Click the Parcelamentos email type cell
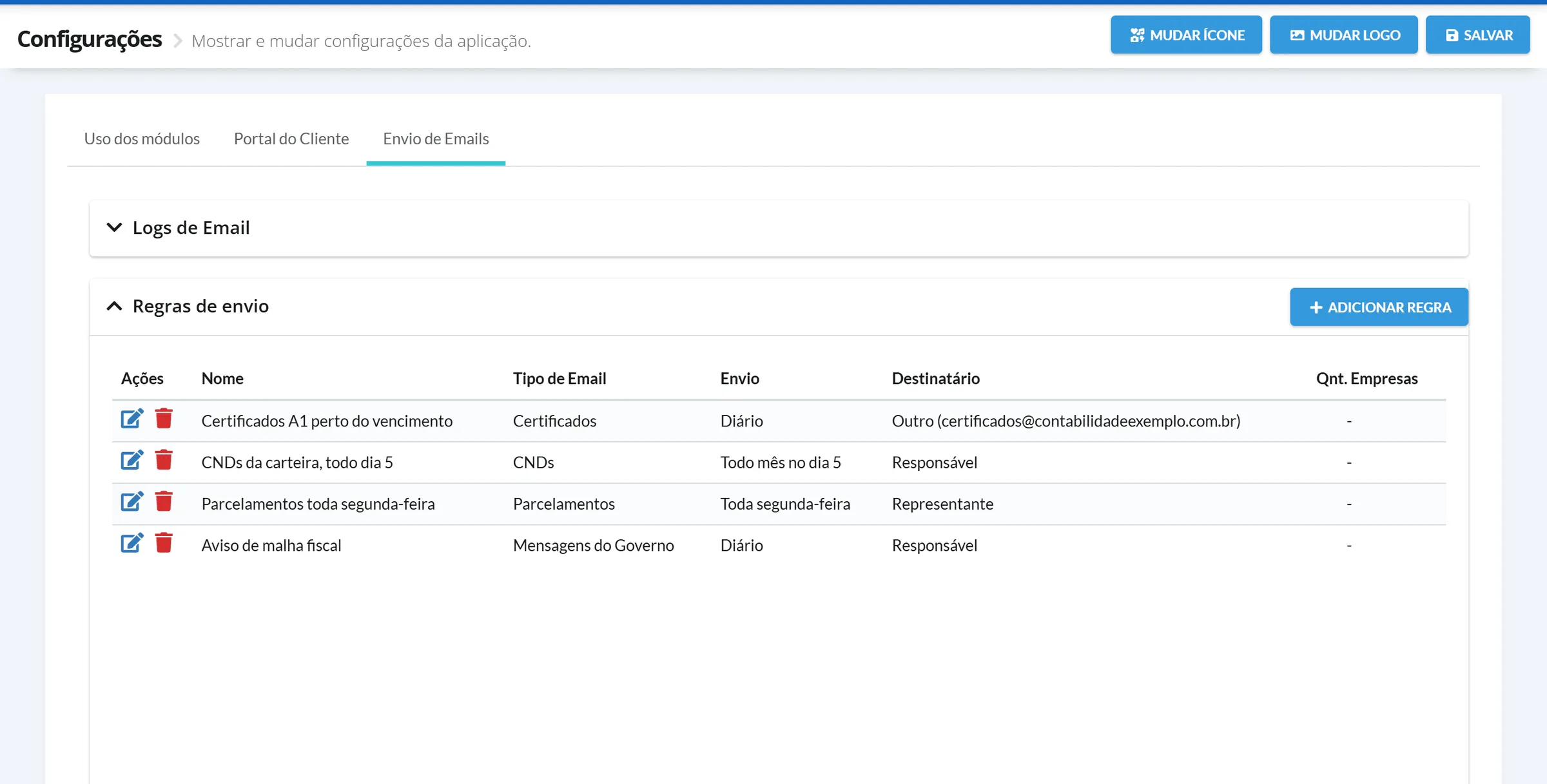1547x784 pixels. pos(563,504)
